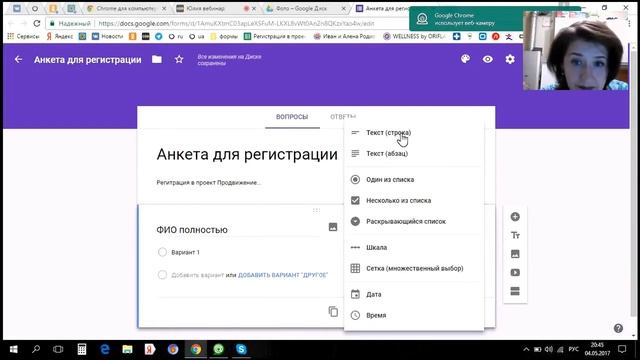Choose Время question type
The height and width of the screenshot is (360, 640).
pos(414,315)
